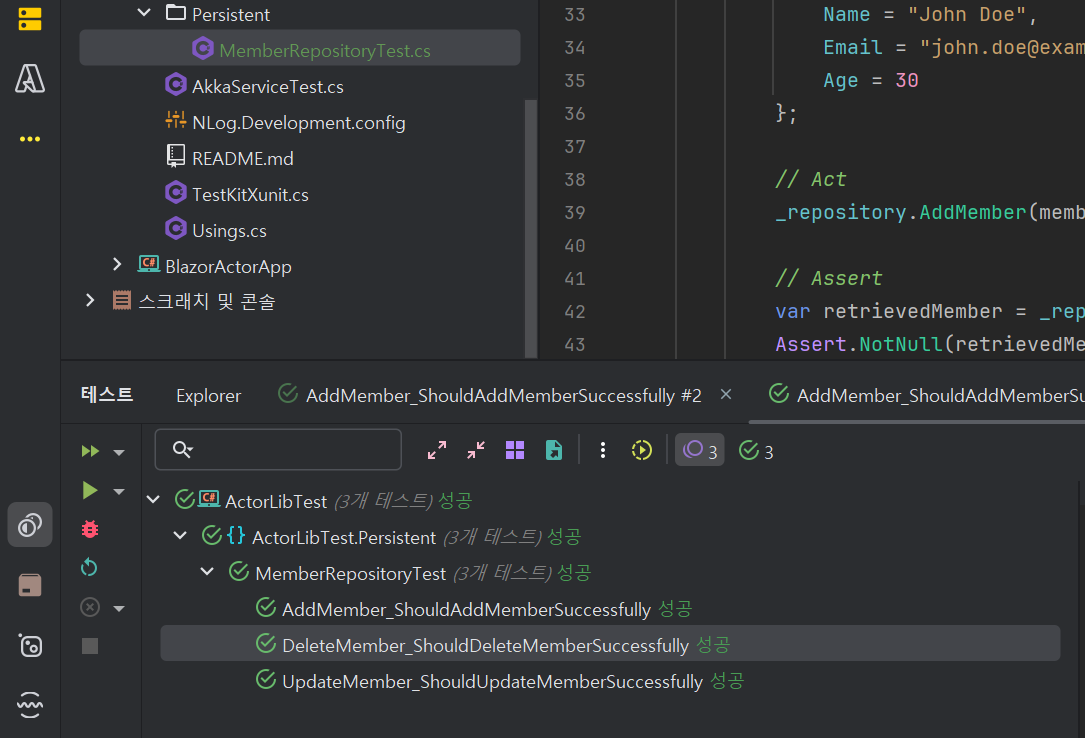Switch to the Explorer tab
1085x738 pixels.
click(x=208, y=395)
